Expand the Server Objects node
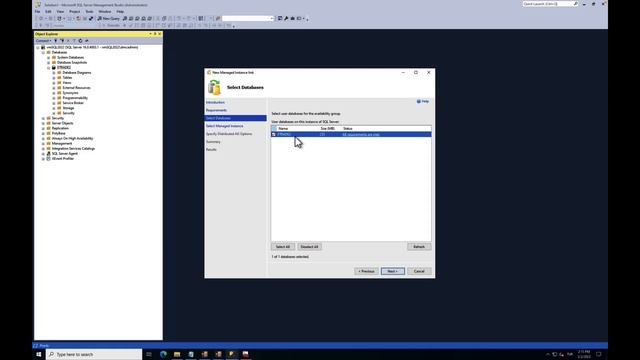The width and height of the screenshot is (640, 360). click(x=43, y=123)
